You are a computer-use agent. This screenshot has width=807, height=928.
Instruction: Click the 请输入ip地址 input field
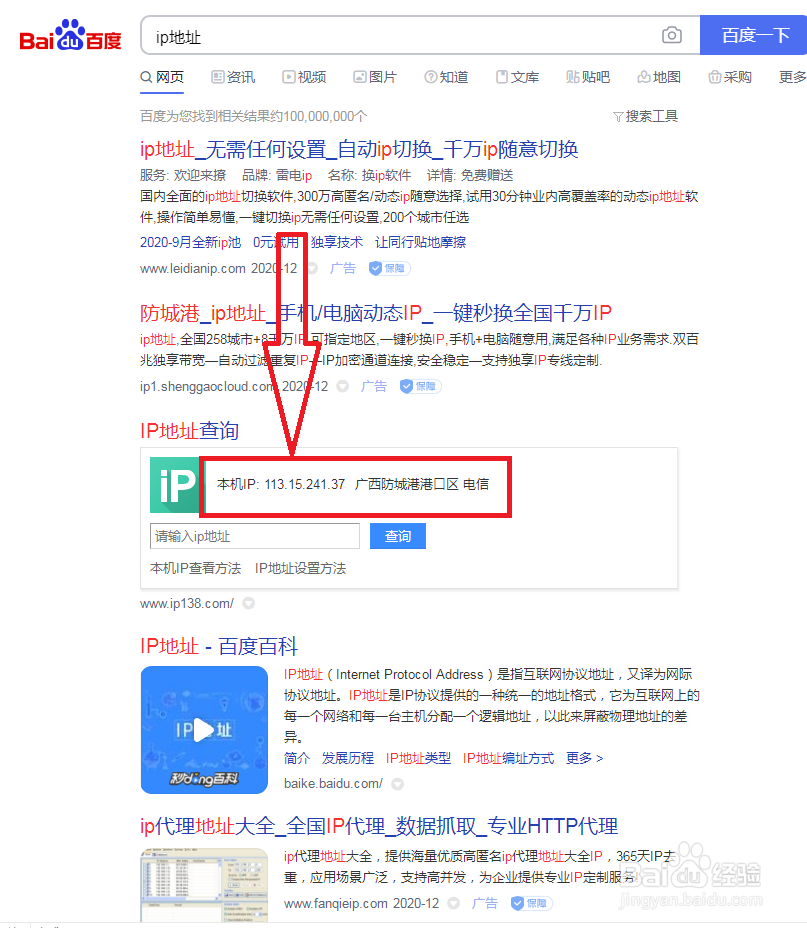pyautogui.click(x=254, y=536)
